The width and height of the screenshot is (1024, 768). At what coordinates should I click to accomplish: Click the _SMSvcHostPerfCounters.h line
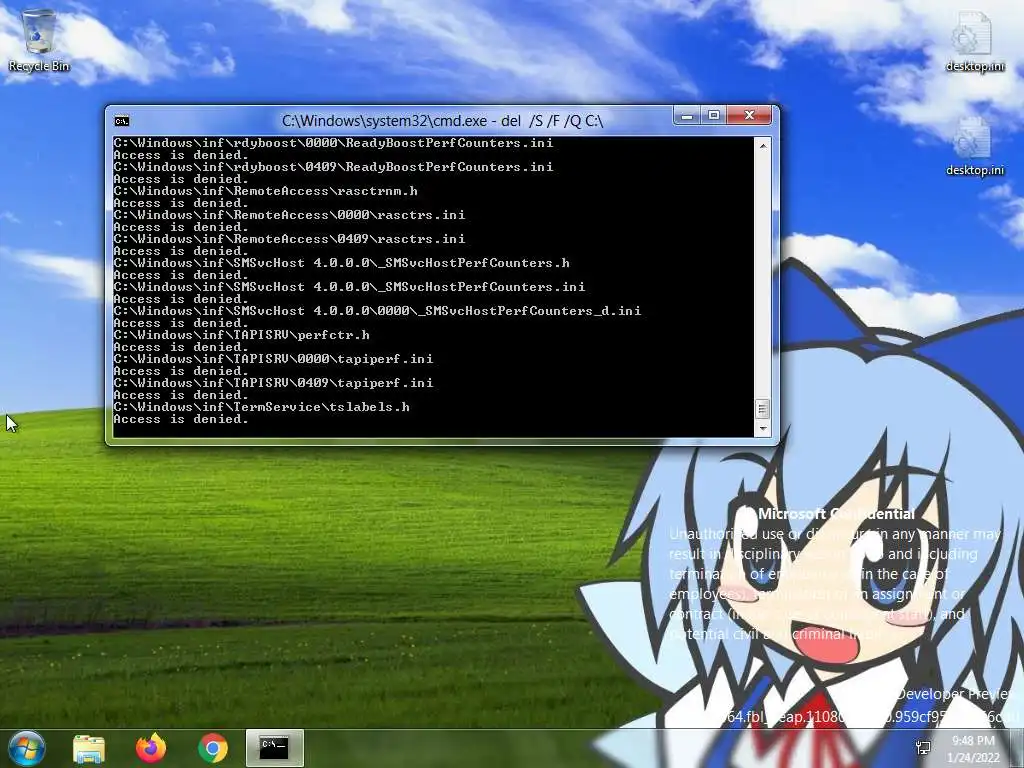coord(341,263)
